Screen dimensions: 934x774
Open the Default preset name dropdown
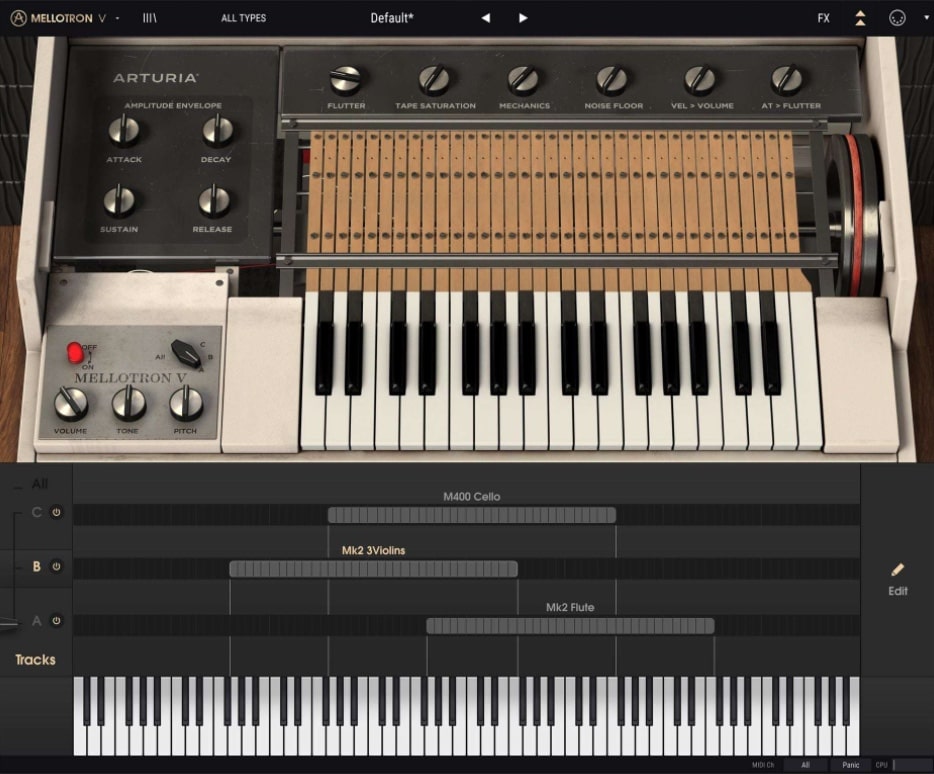392,17
